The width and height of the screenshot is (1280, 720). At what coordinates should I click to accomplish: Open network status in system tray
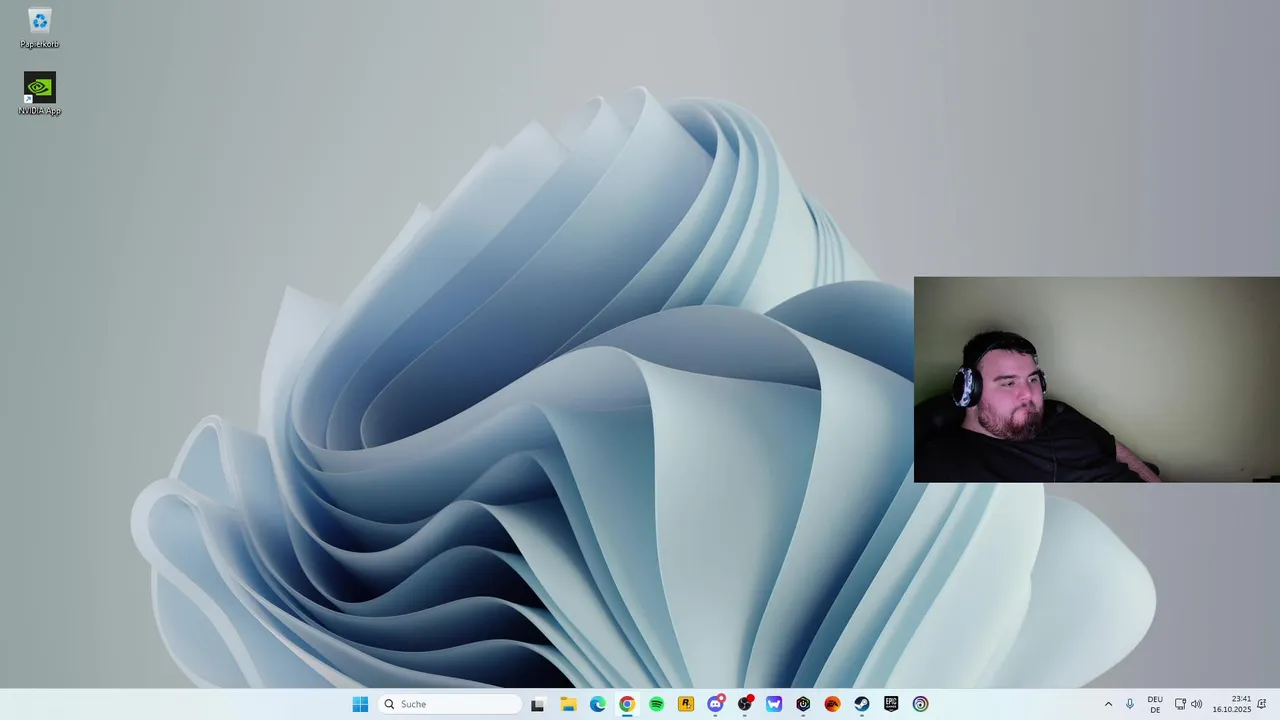click(x=1180, y=704)
